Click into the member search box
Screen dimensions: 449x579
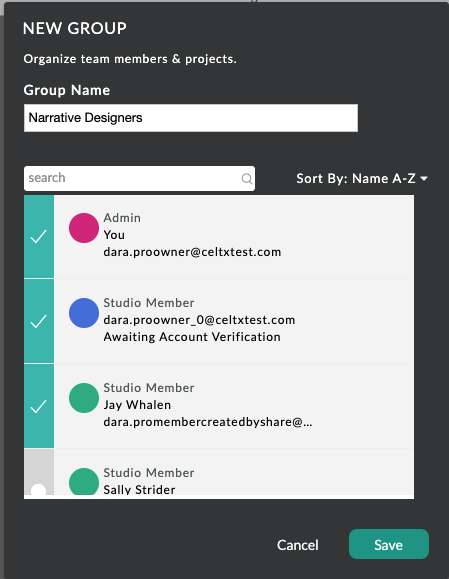(139, 178)
